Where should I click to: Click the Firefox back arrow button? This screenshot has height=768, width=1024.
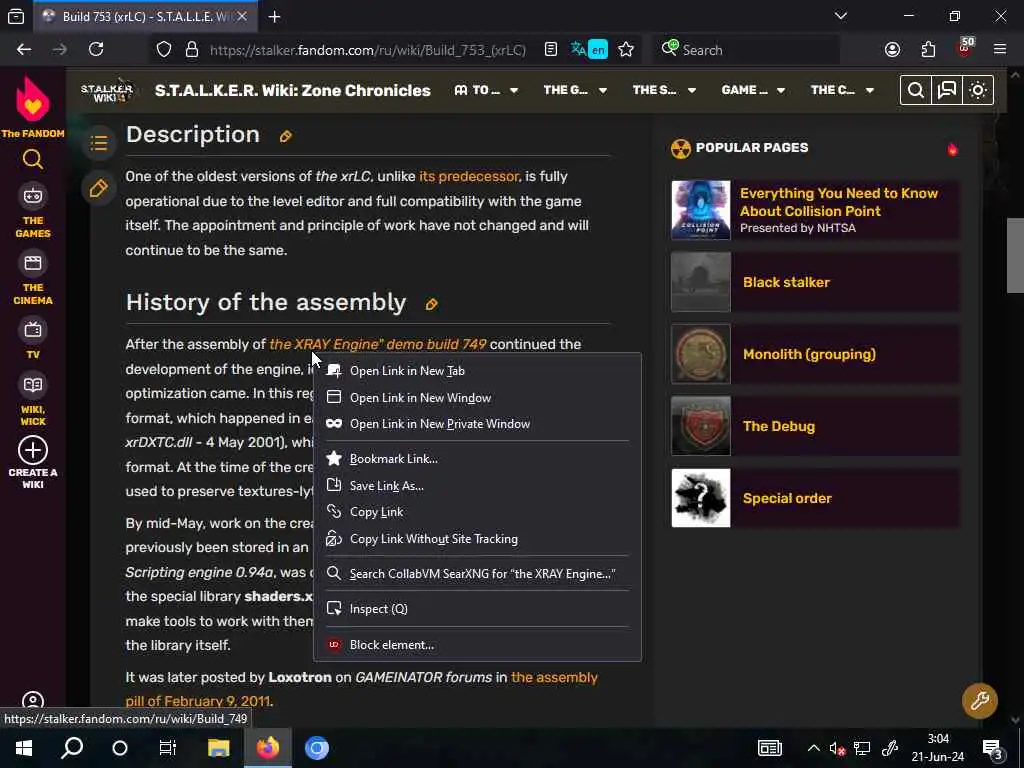(24, 50)
